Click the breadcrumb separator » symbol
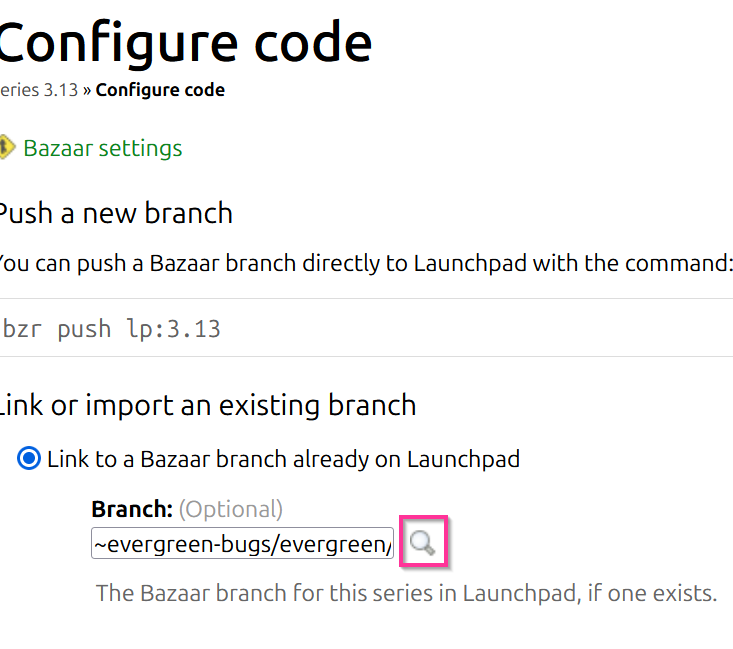 click(88, 90)
